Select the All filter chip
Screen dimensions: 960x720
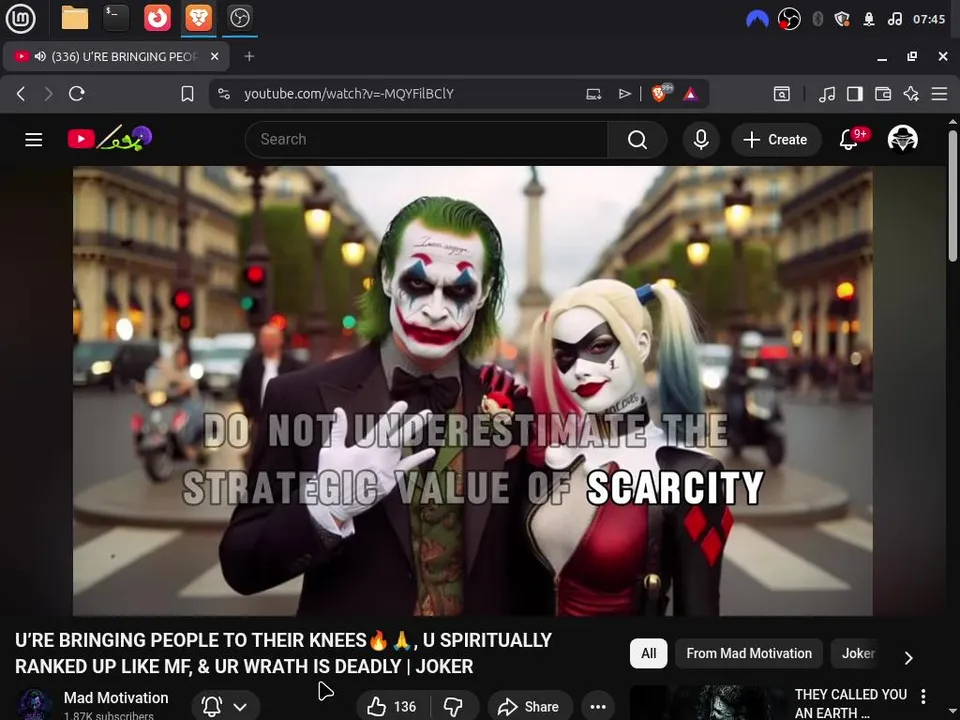[x=648, y=653]
